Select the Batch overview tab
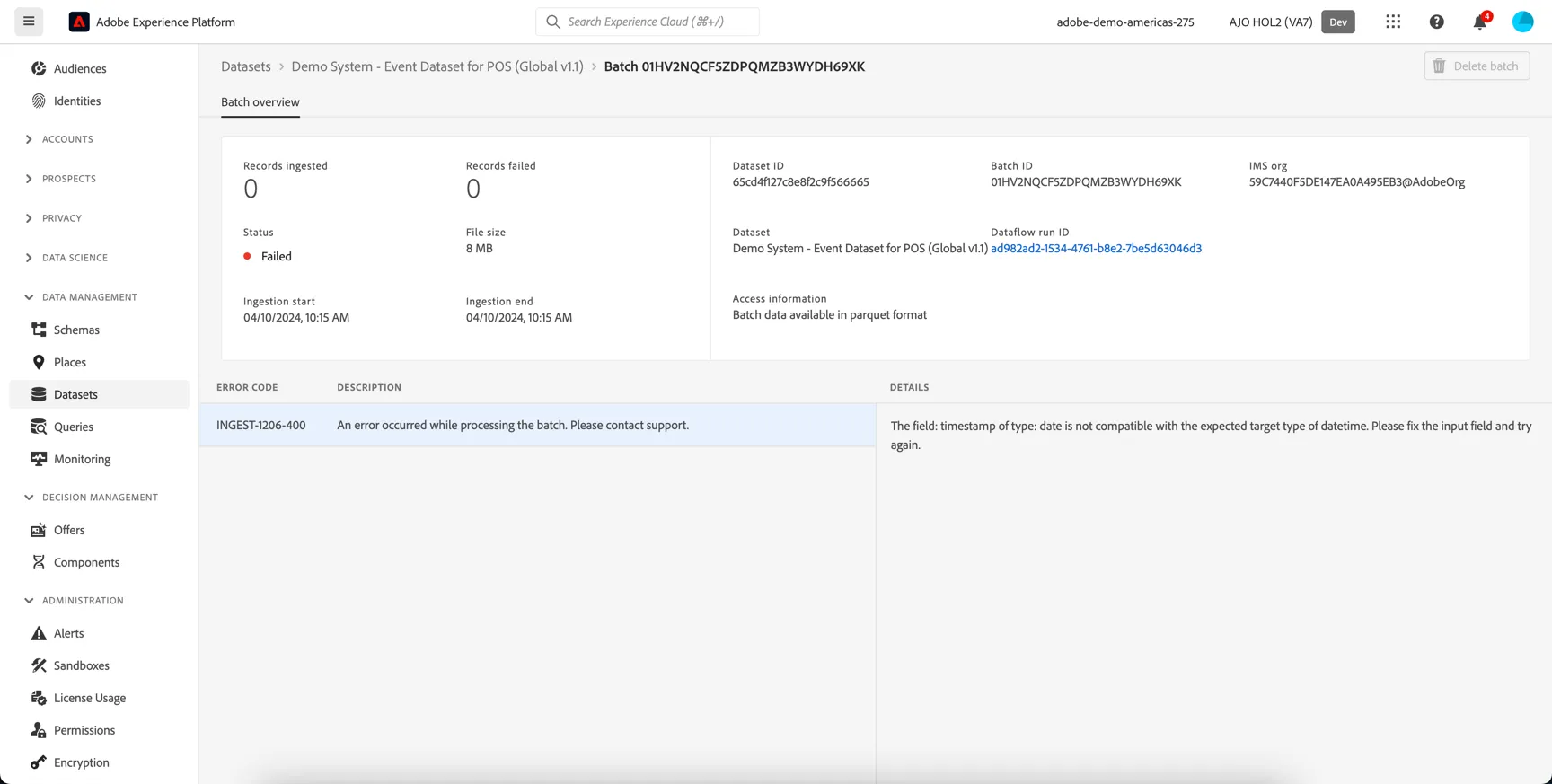 click(260, 102)
